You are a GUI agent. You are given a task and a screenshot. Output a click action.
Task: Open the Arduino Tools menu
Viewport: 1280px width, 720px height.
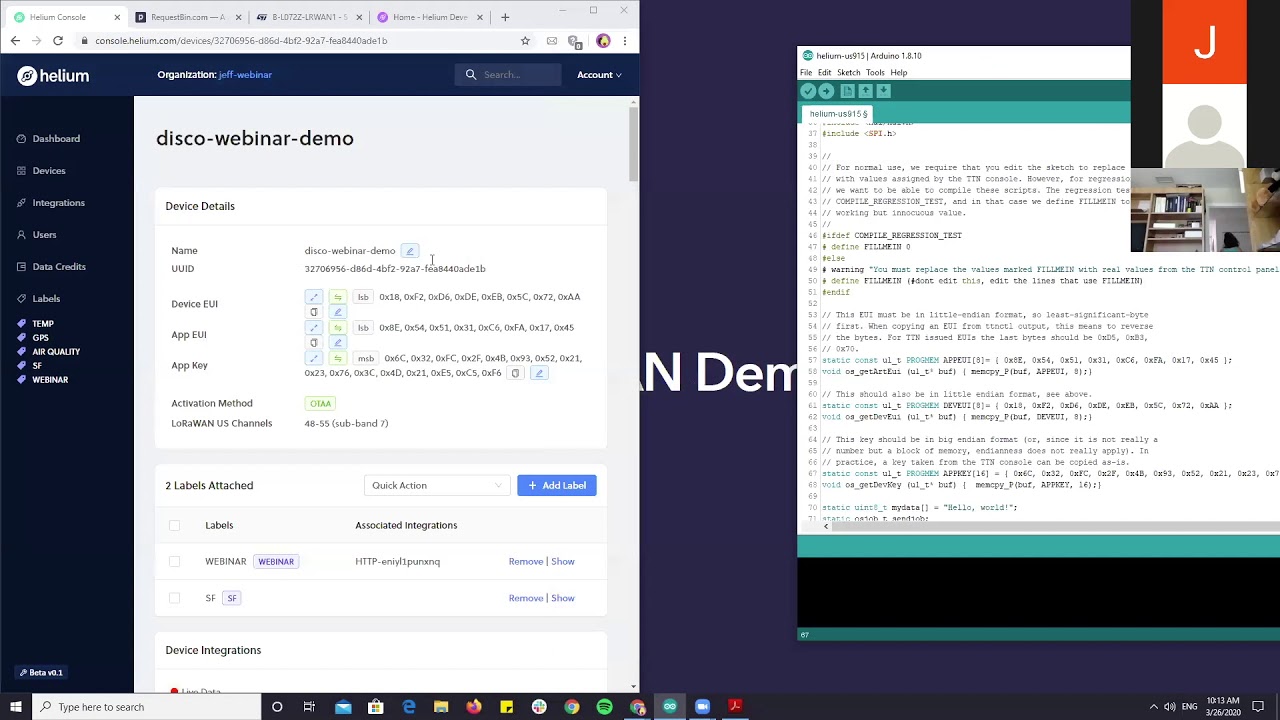[x=875, y=73]
